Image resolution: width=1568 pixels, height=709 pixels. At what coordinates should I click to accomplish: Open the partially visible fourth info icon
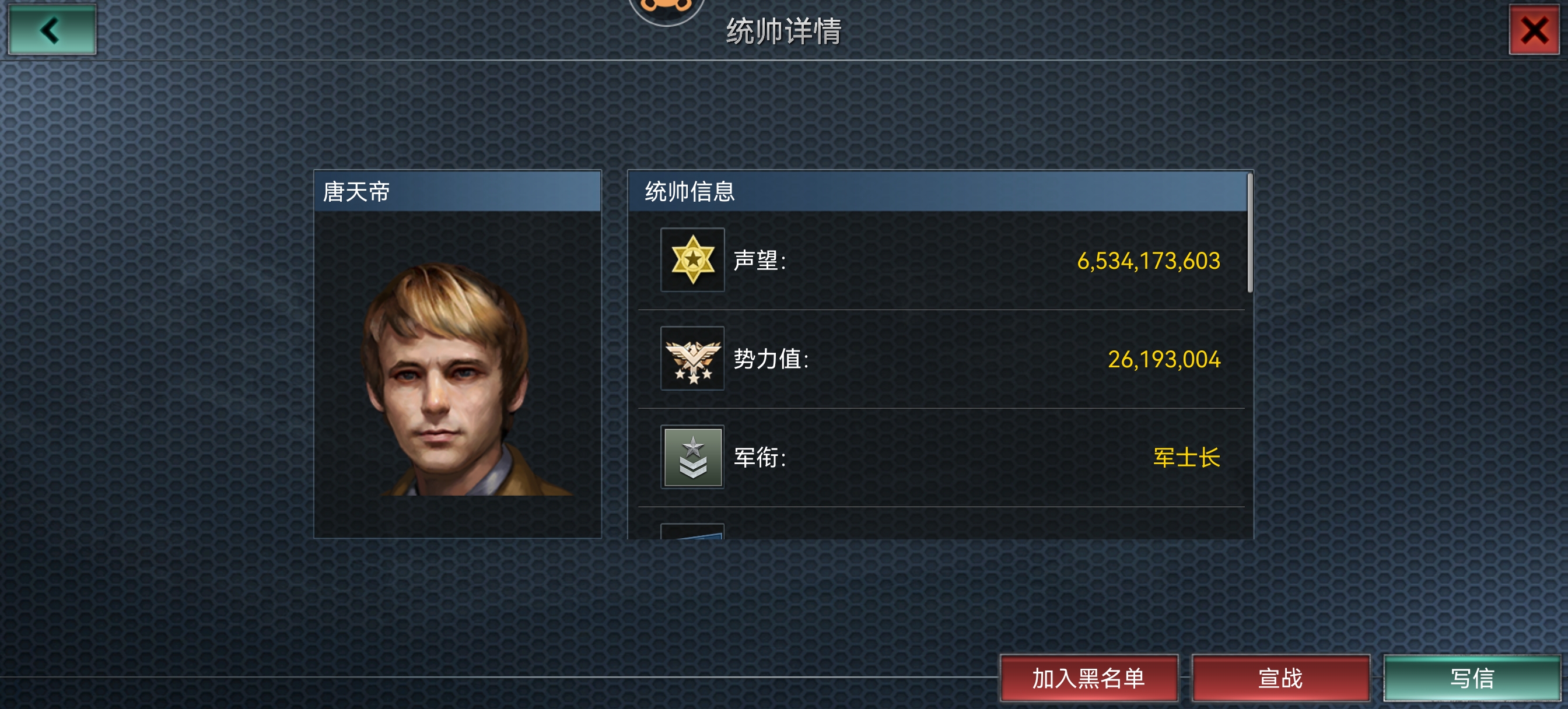(692, 531)
